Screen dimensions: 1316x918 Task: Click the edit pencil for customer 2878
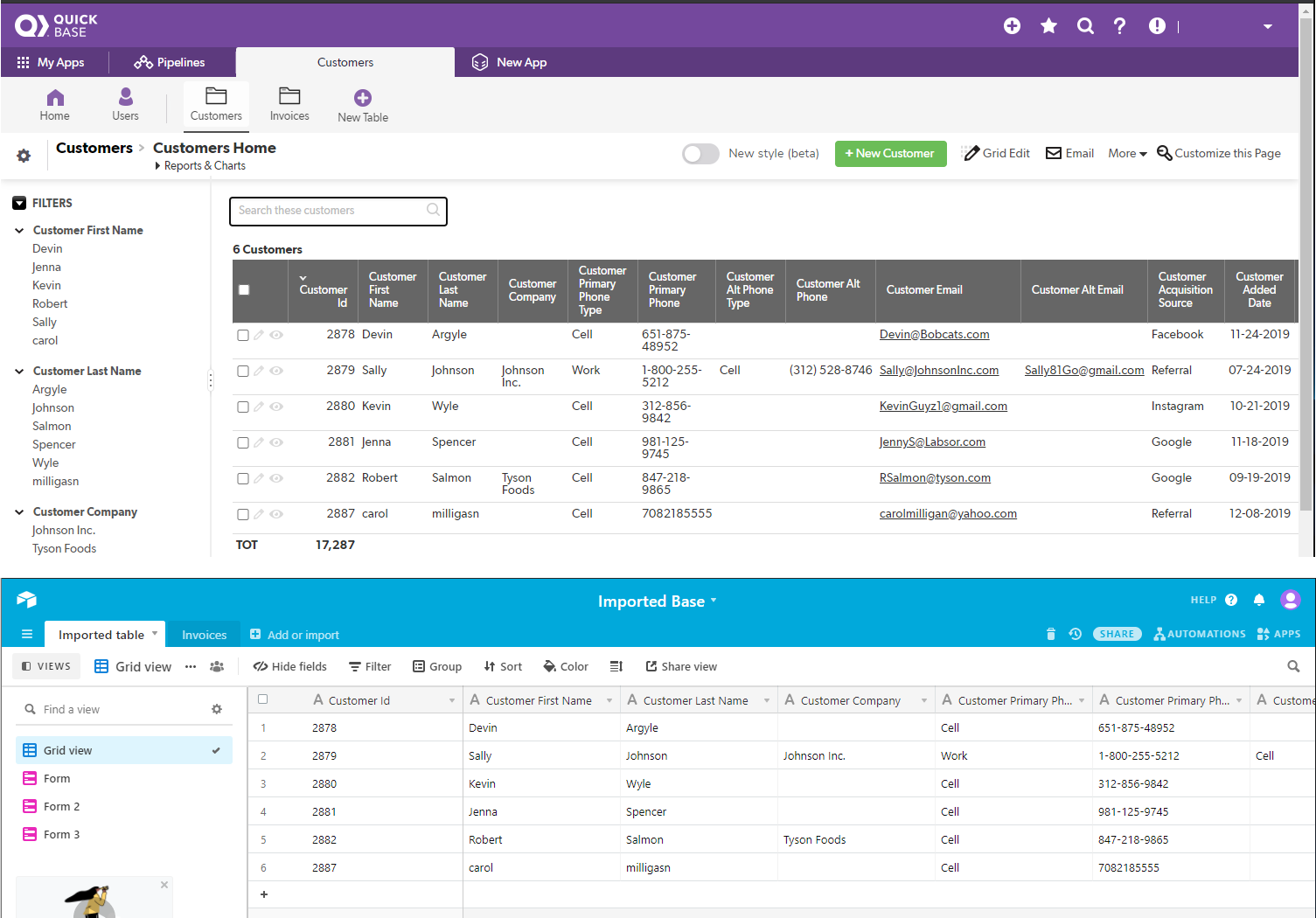point(259,335)
